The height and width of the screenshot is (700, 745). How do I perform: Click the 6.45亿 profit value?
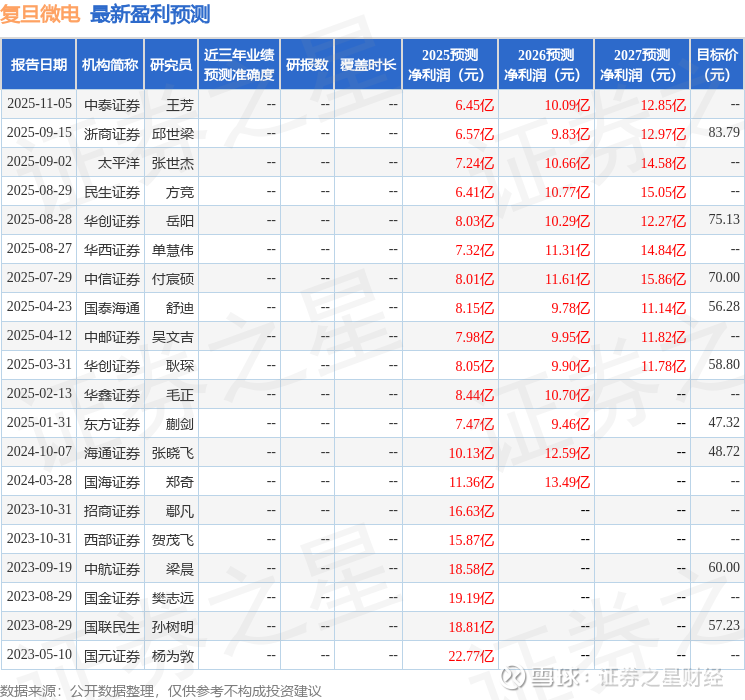tap(475, 105)
